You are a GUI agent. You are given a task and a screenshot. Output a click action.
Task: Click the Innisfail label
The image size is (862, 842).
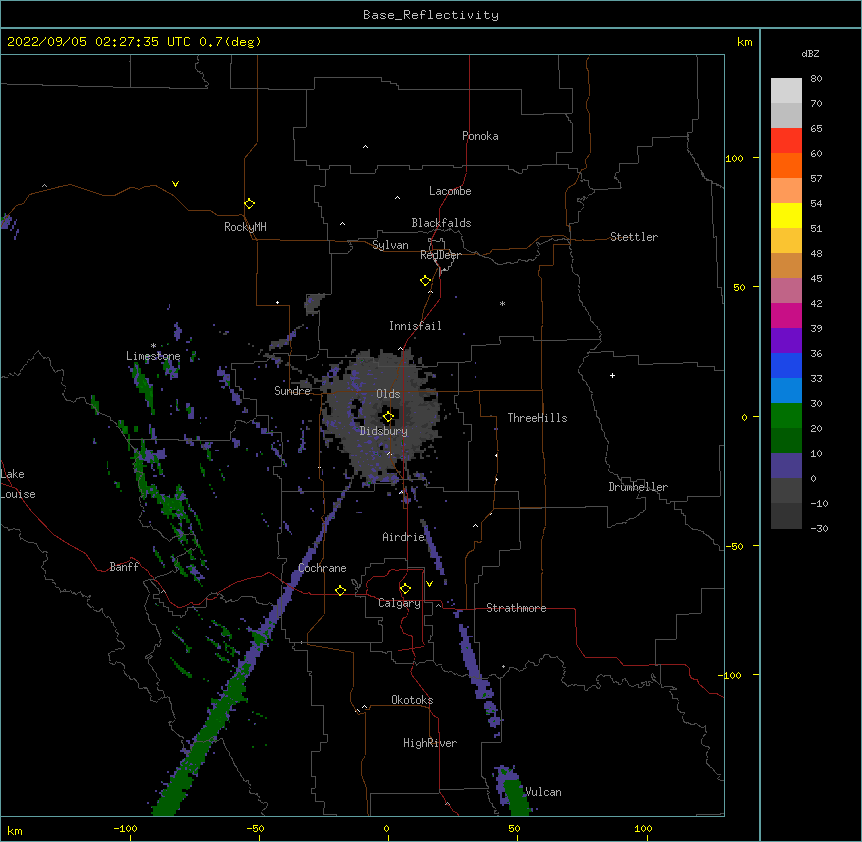coord(415,326)
